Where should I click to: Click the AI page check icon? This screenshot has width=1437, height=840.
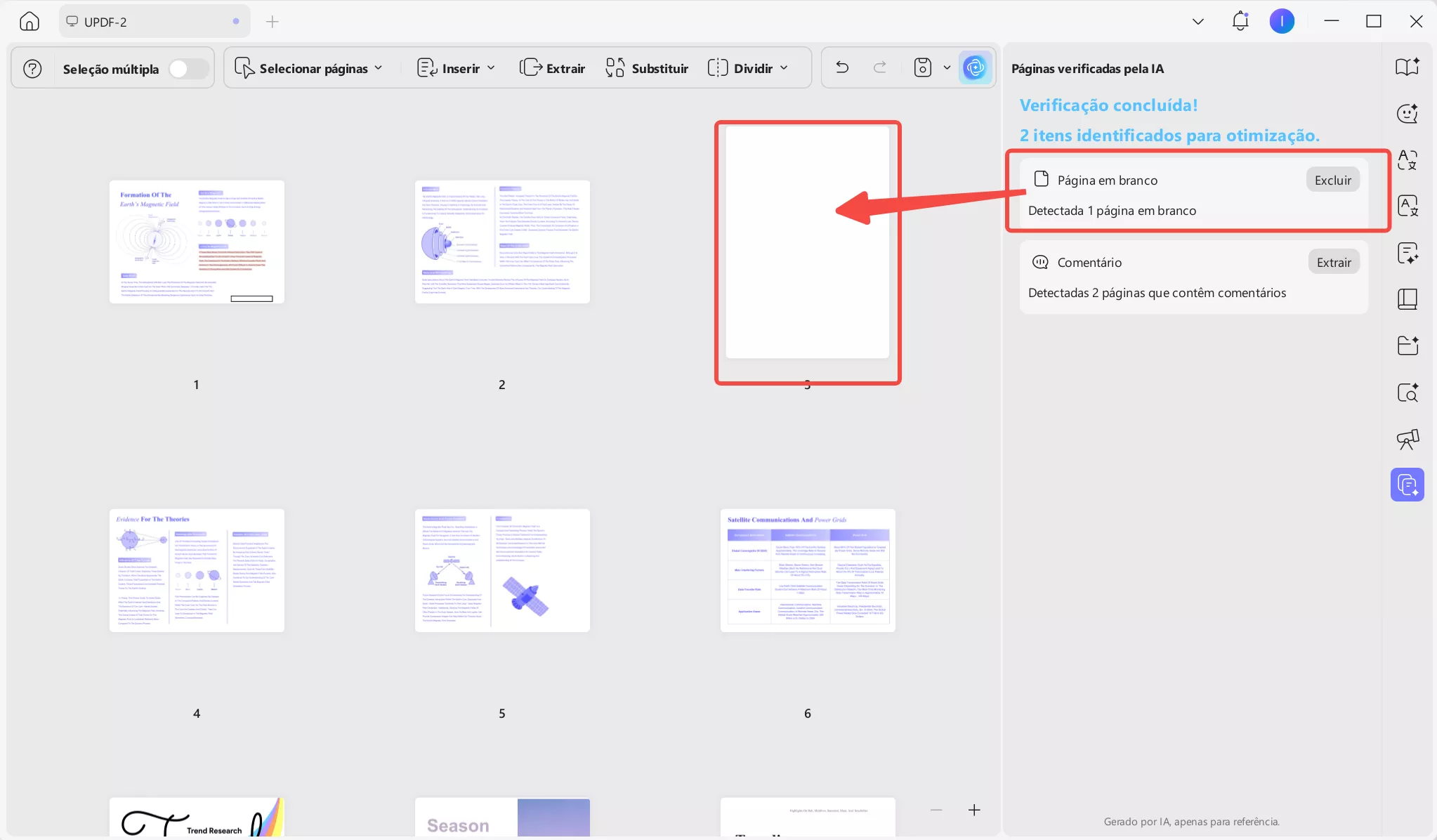tap(975, 67)
